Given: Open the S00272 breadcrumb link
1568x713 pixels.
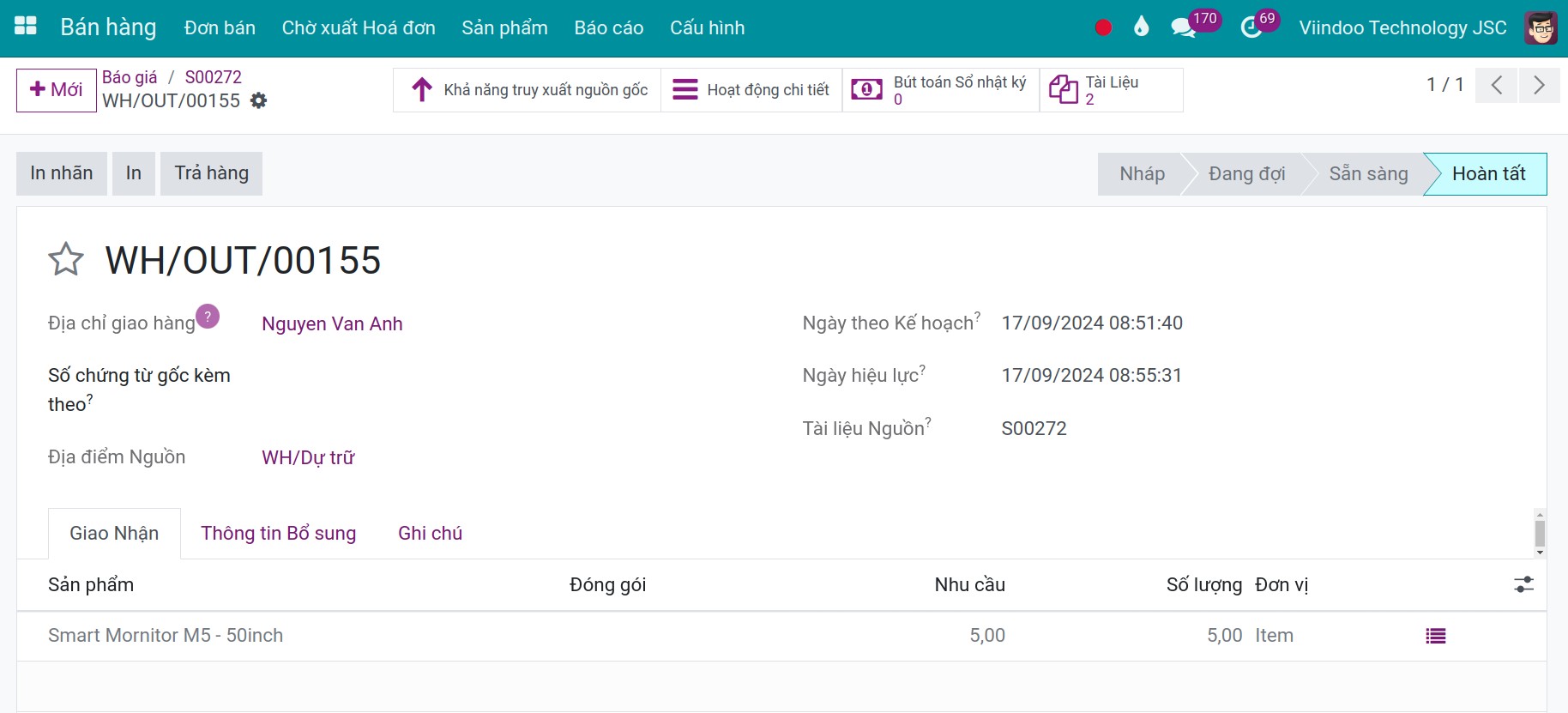Looking at the screenshot, I should coord(213,77).
